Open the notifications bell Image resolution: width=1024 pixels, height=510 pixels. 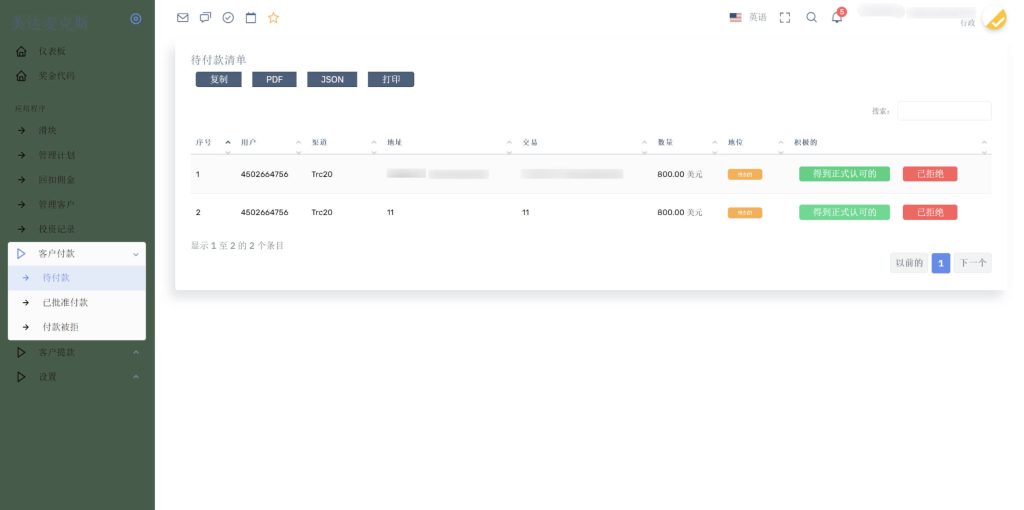(837, 17)
